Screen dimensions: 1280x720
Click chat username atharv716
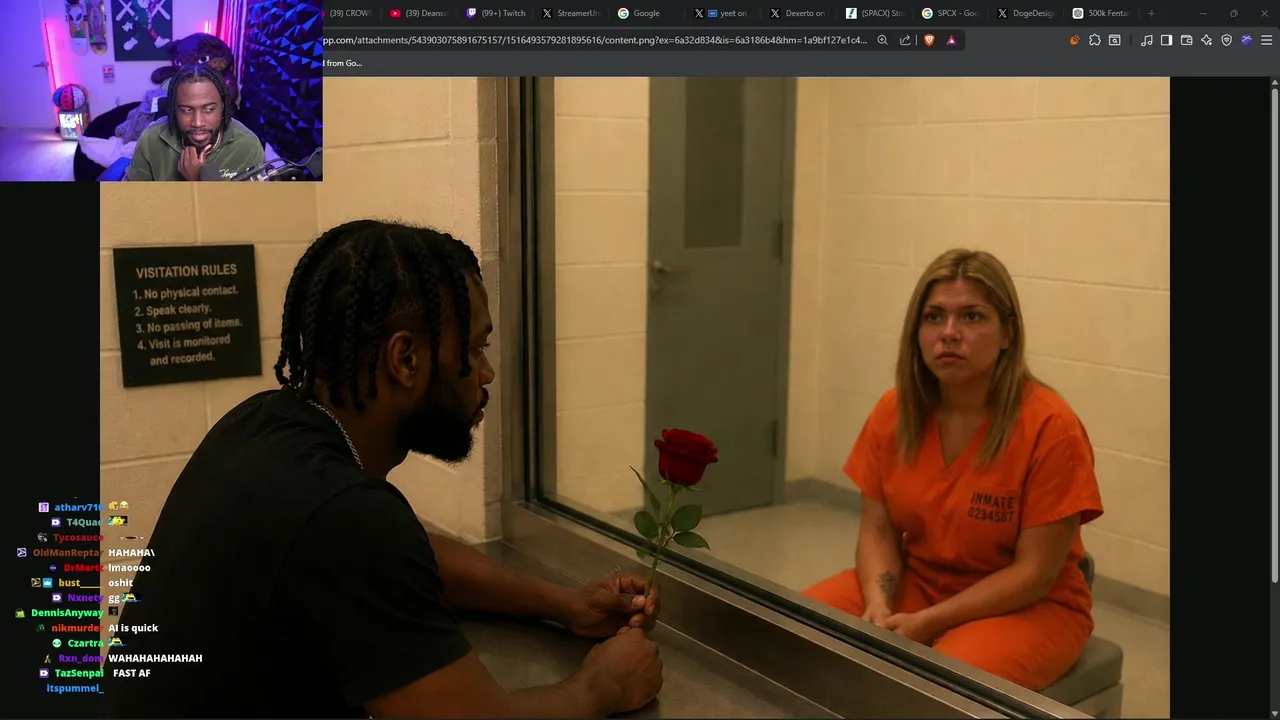pyautogui.click(x=78, y=507)
